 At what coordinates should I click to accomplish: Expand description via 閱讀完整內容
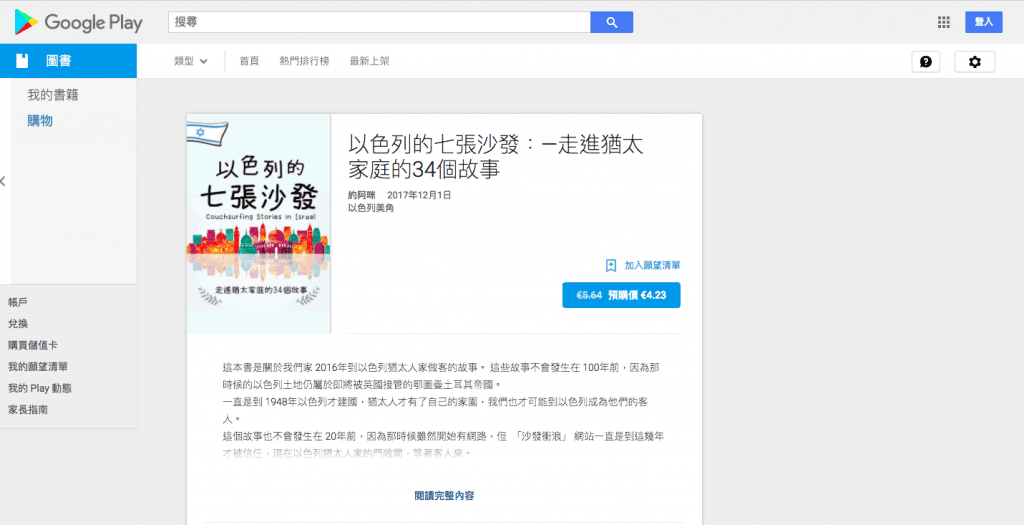[444, 496]
